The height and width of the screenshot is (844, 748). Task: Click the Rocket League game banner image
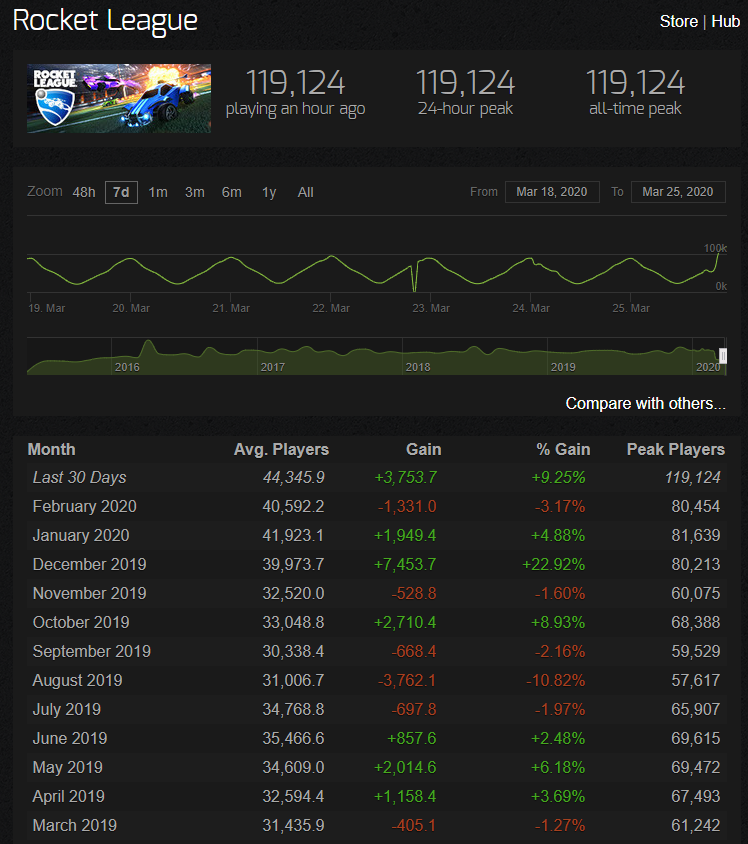(x=119, y=99)
